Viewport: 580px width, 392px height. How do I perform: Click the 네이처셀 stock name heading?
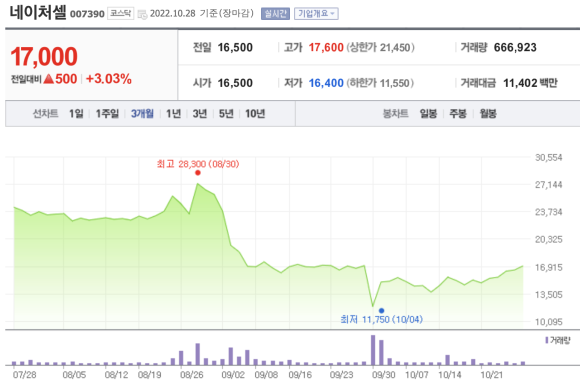point(38,13)
